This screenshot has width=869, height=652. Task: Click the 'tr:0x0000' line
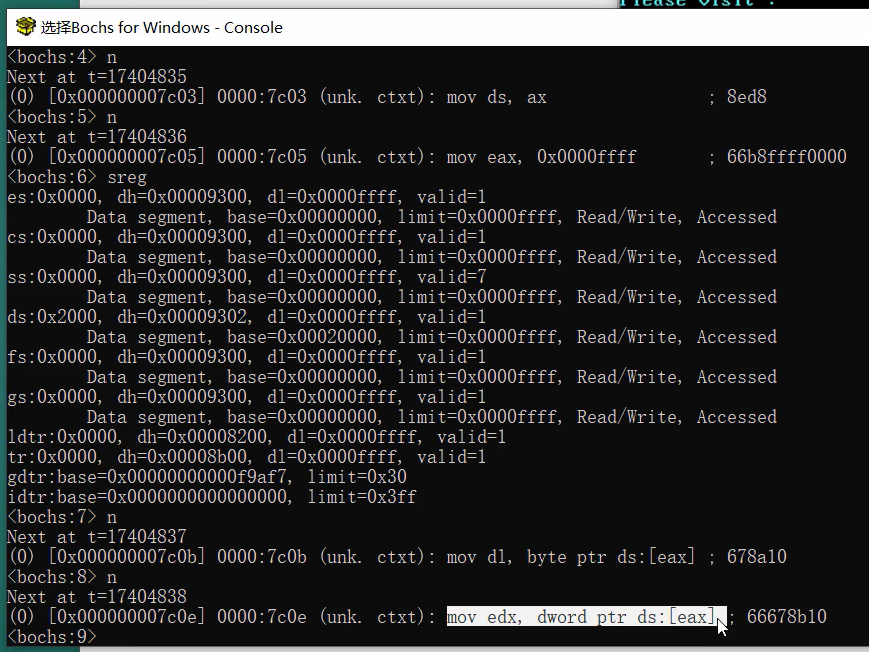tap(247, 457)
